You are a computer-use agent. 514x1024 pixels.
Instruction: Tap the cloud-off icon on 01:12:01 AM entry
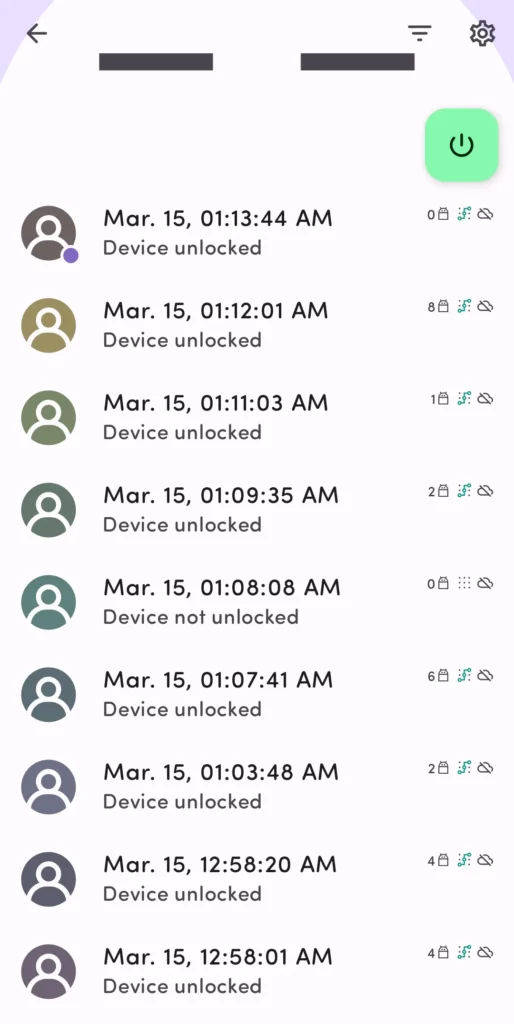pos(485,306)
